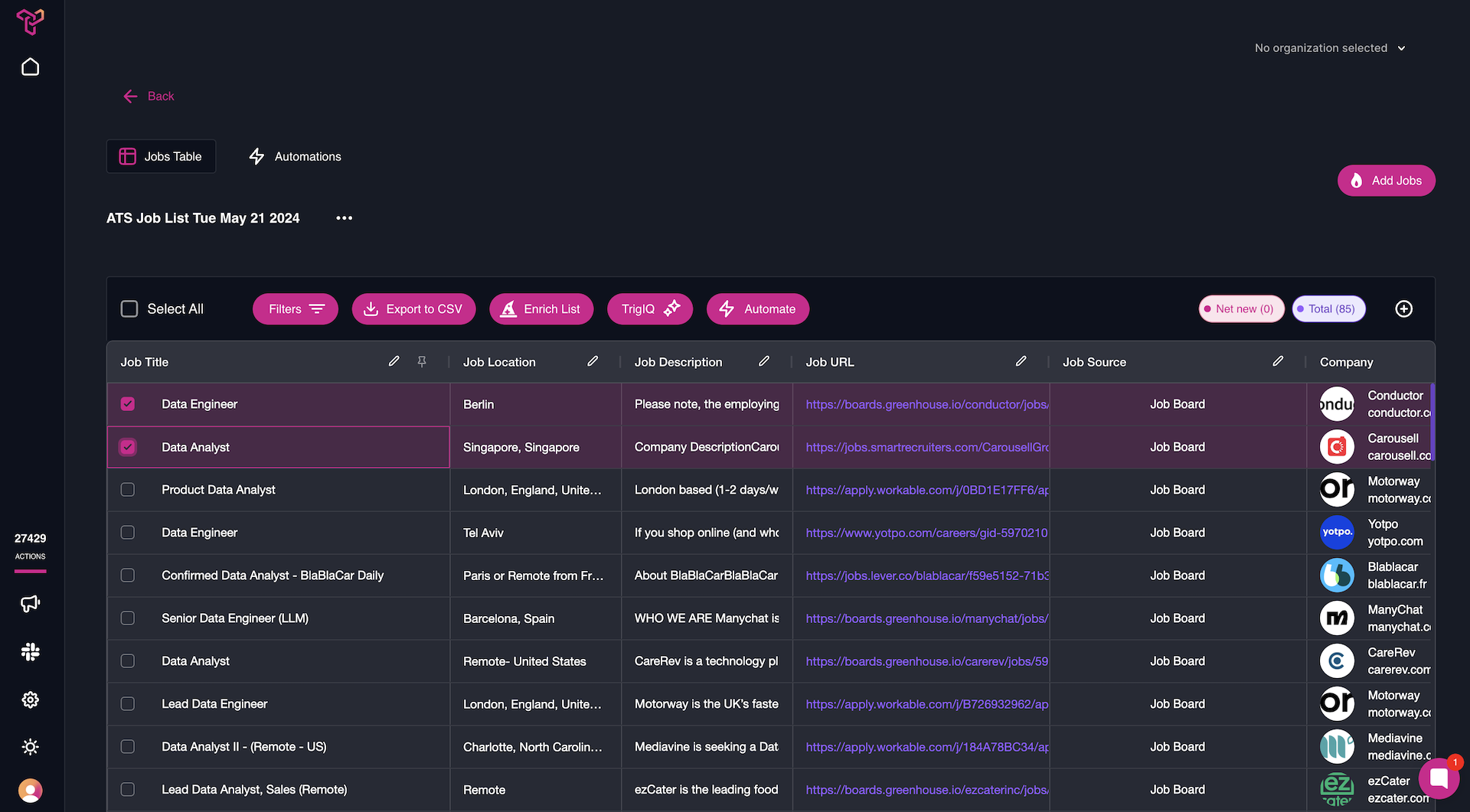The image size is (1470, 812).
Task: Check the Senior Data Engineer (LLM) checkbox
Action: click(x=128, y=618)
